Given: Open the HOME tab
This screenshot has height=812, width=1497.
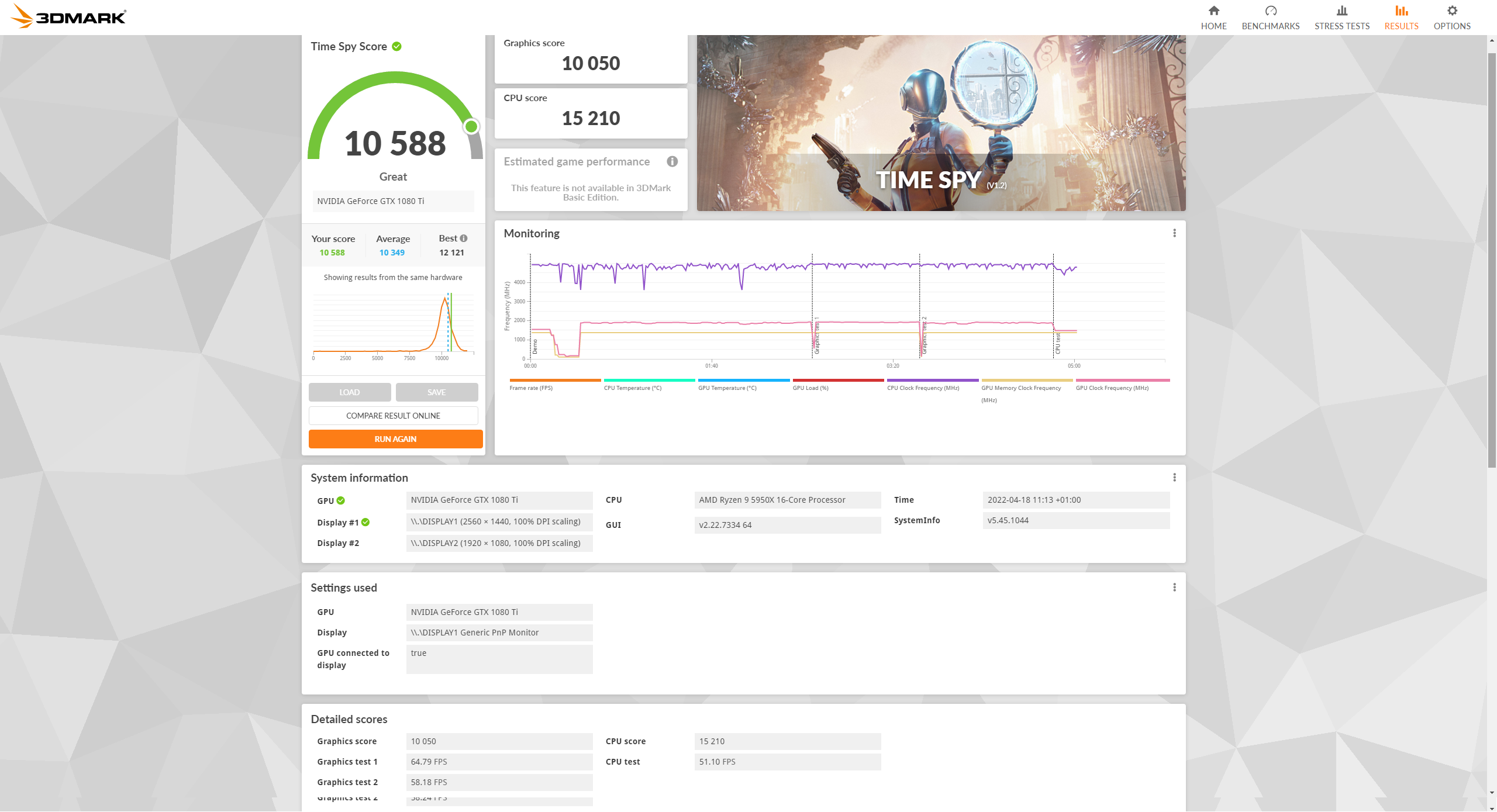Looking at the screenshot, I should [1213, 18].
